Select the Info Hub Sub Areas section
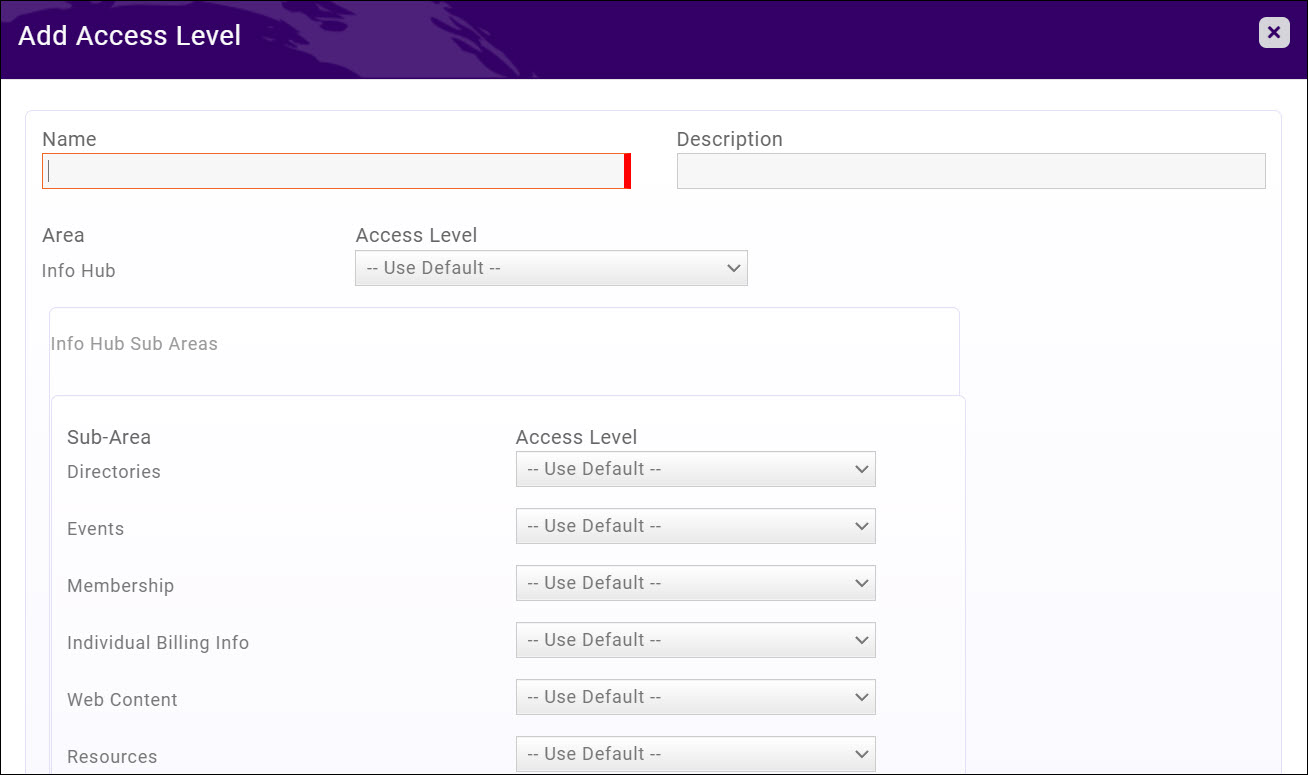 134,343
